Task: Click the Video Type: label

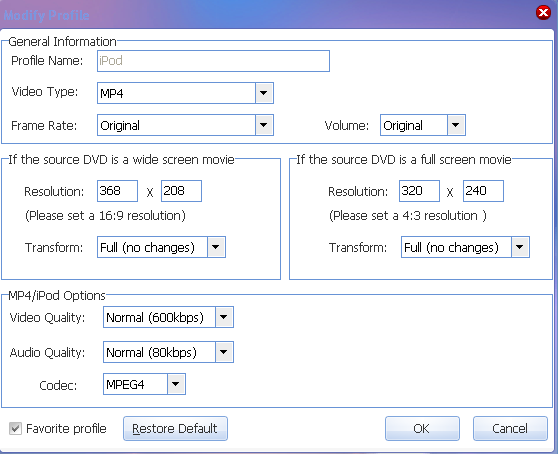Action: click(x=45, y=92)
